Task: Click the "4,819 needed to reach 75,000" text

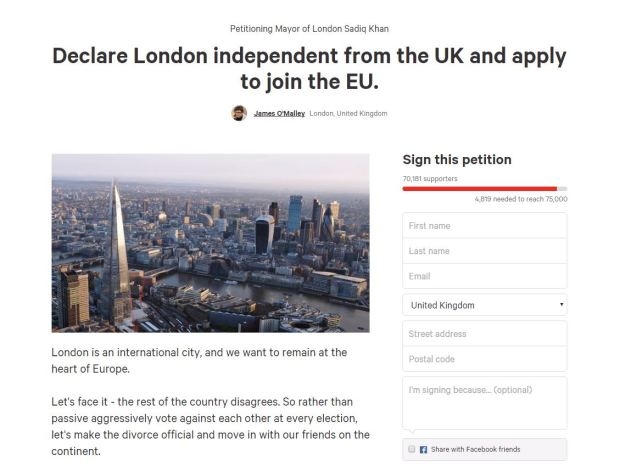Action: (520, 198)
